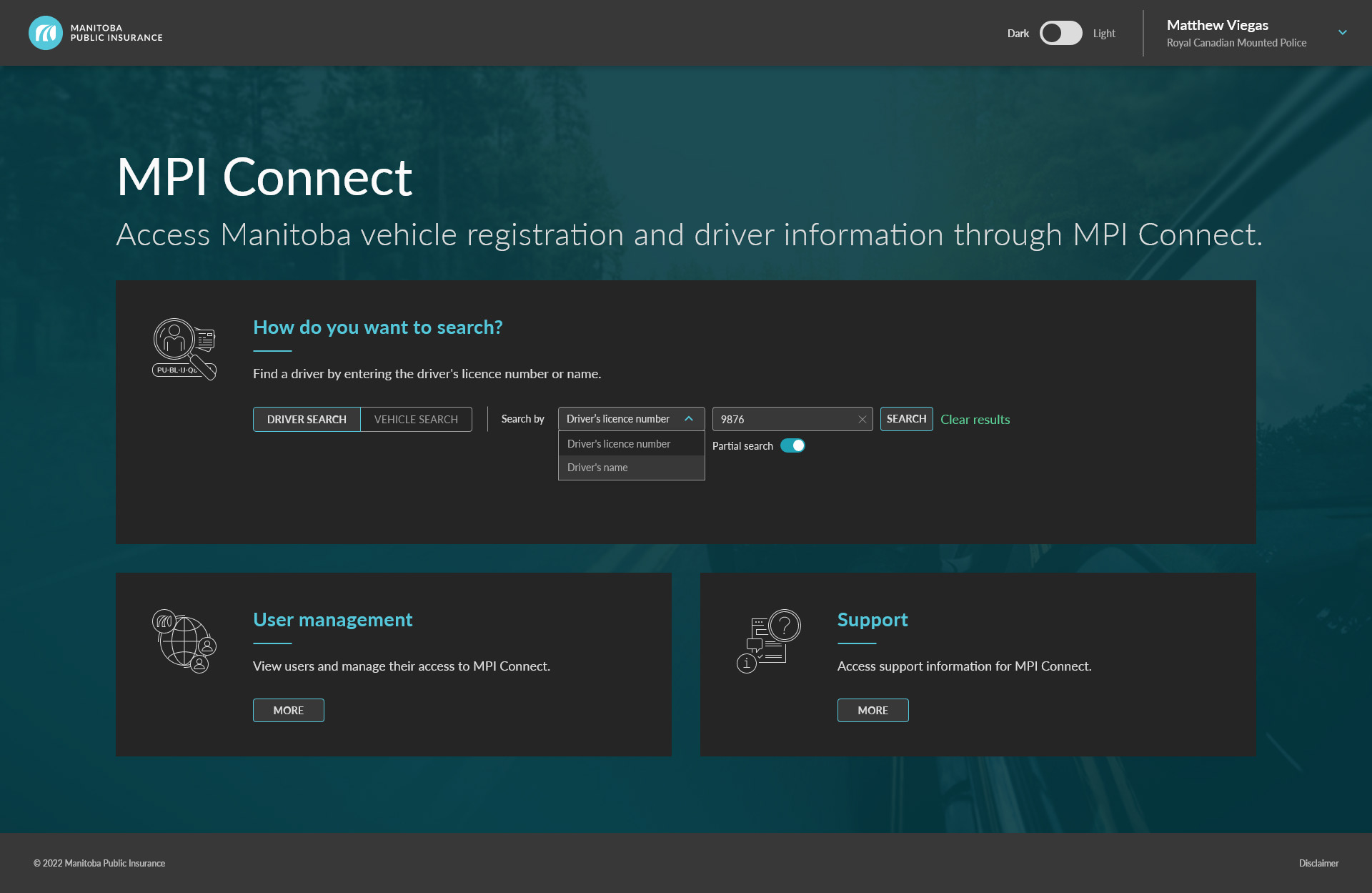This screenshot has height=893, width=1372.
Task: Expand the Matthew Viegas account menu chevron
Action: coord(1343,33)
